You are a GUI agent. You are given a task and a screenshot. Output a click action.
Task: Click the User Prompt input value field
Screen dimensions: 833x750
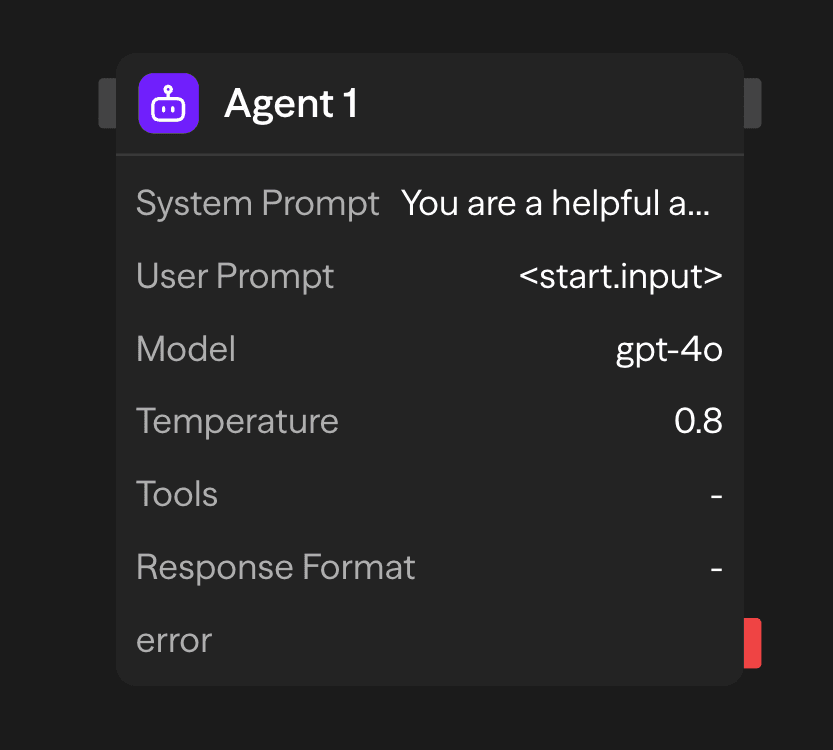coord(622,276)
